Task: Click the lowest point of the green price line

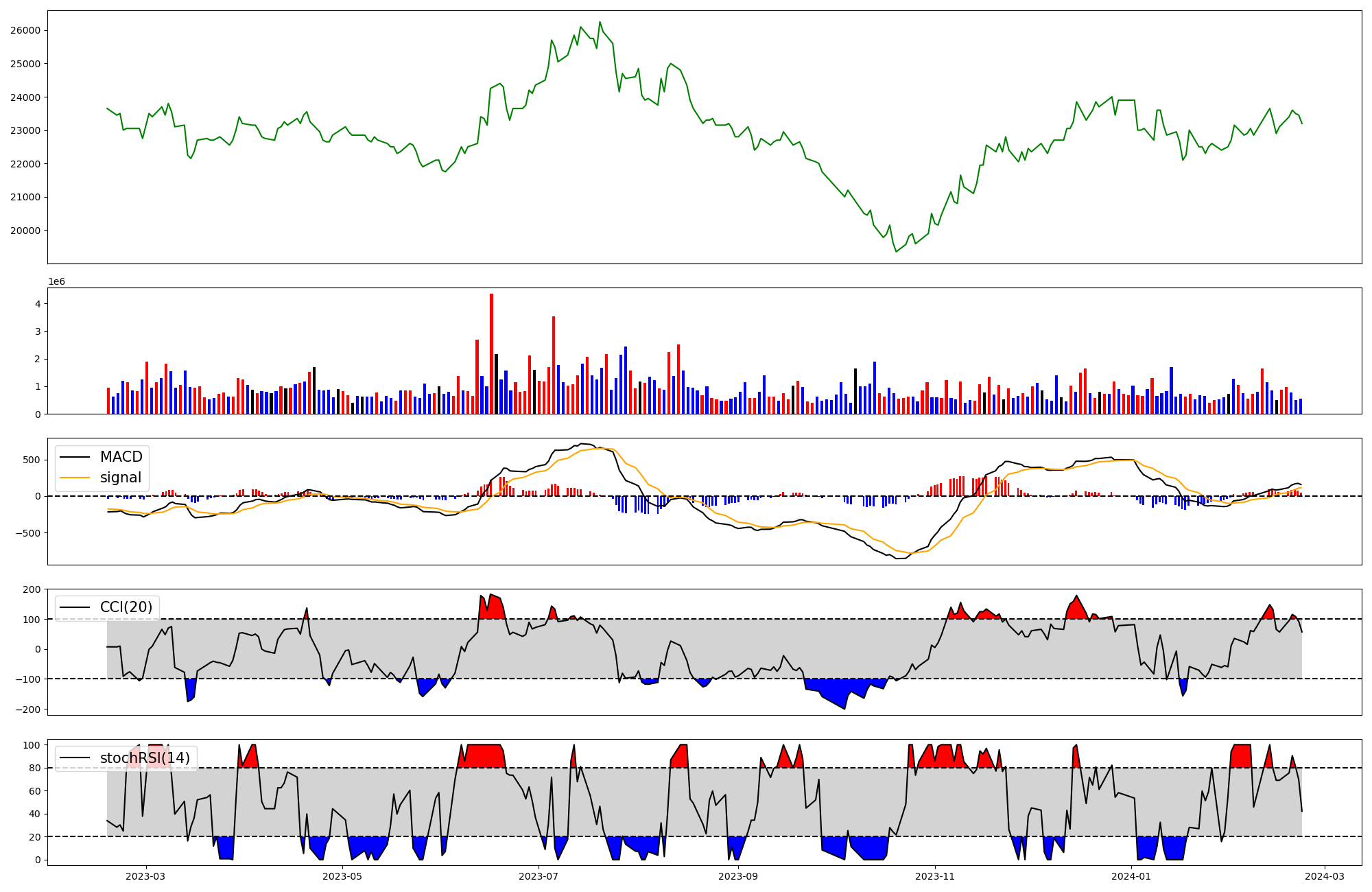Action: coord(896,251)
